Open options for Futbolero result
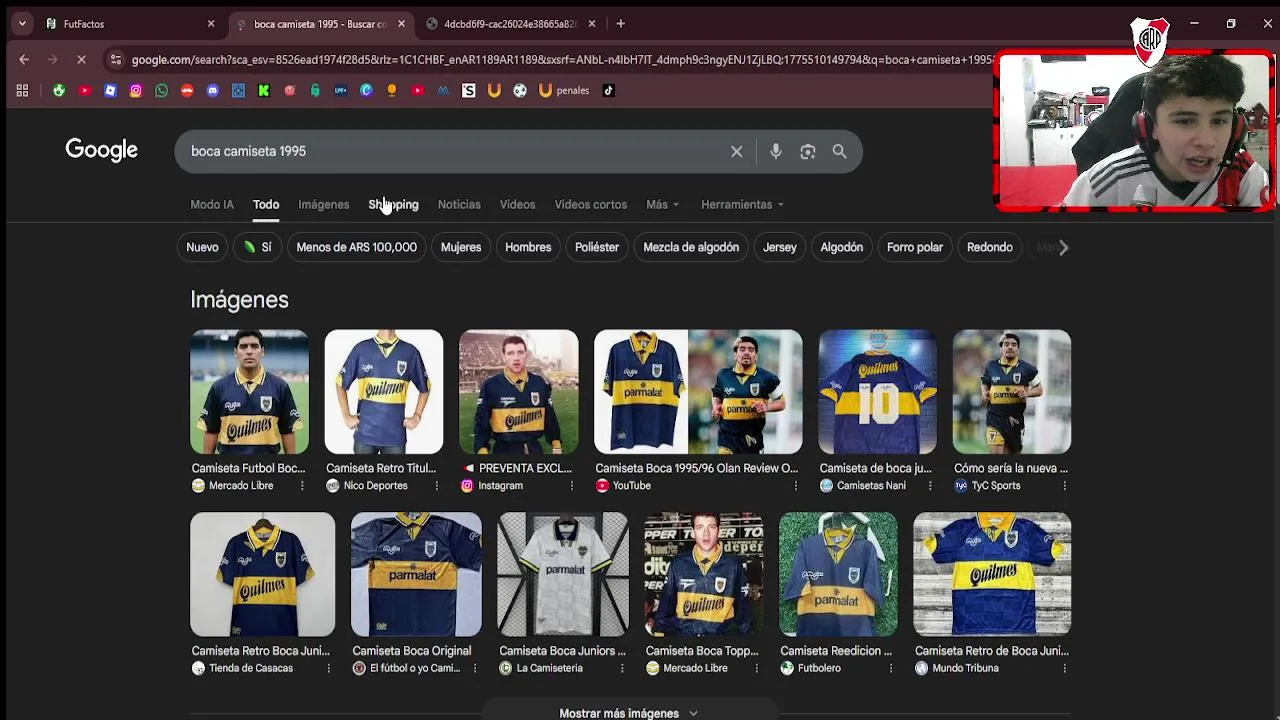1280x720 pixels. (x=890, y=668)
